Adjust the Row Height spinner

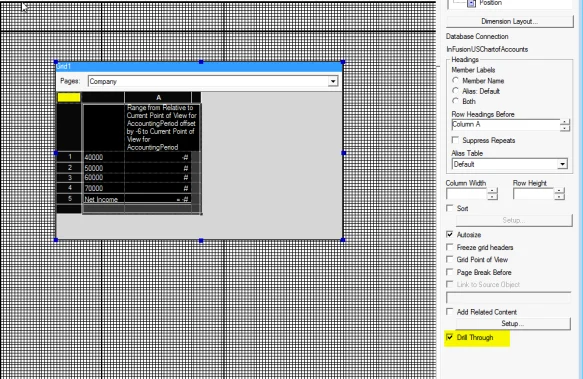click(x=559, y=193)
